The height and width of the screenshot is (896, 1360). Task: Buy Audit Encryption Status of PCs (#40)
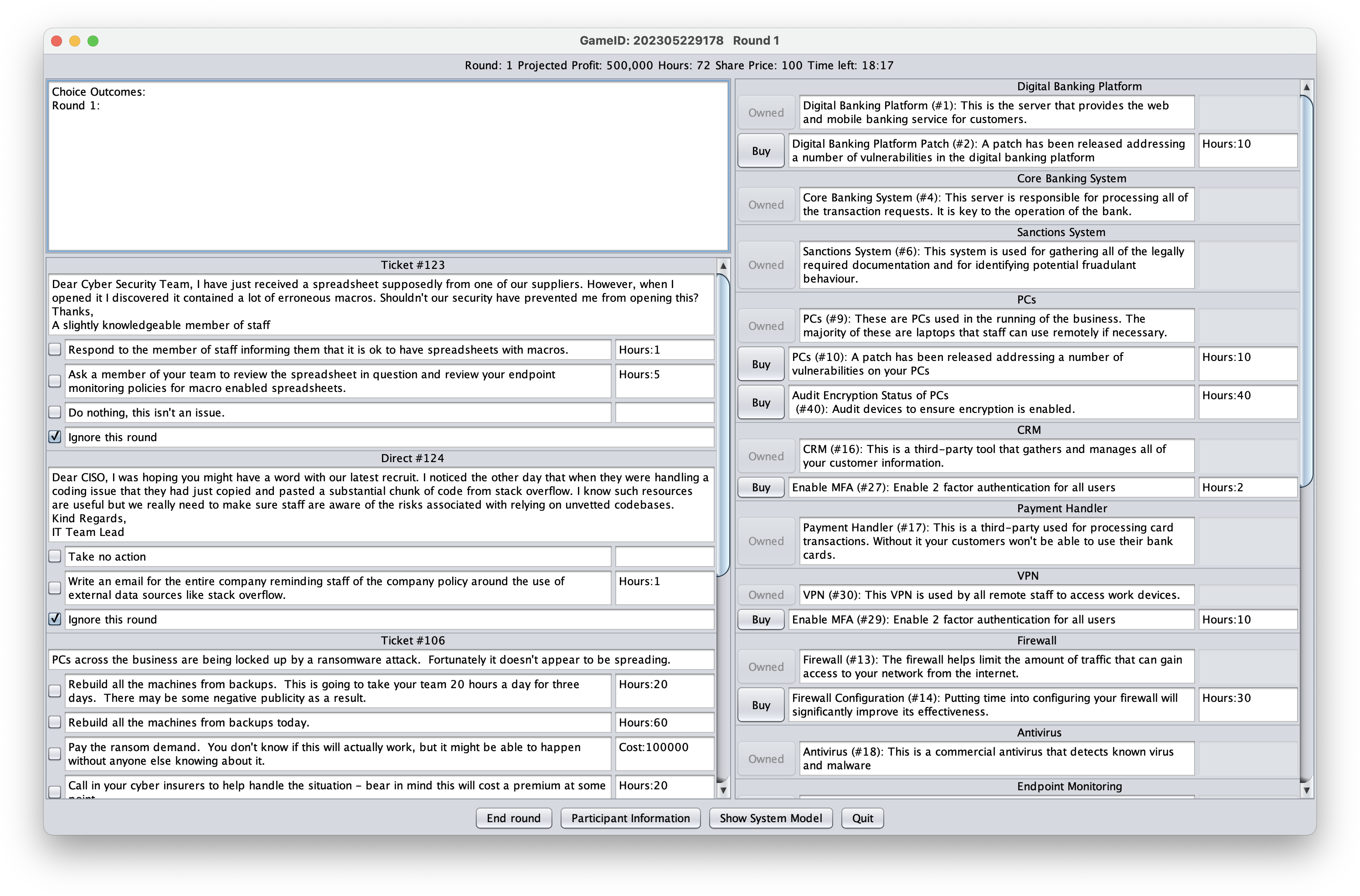tap(761, 402)
